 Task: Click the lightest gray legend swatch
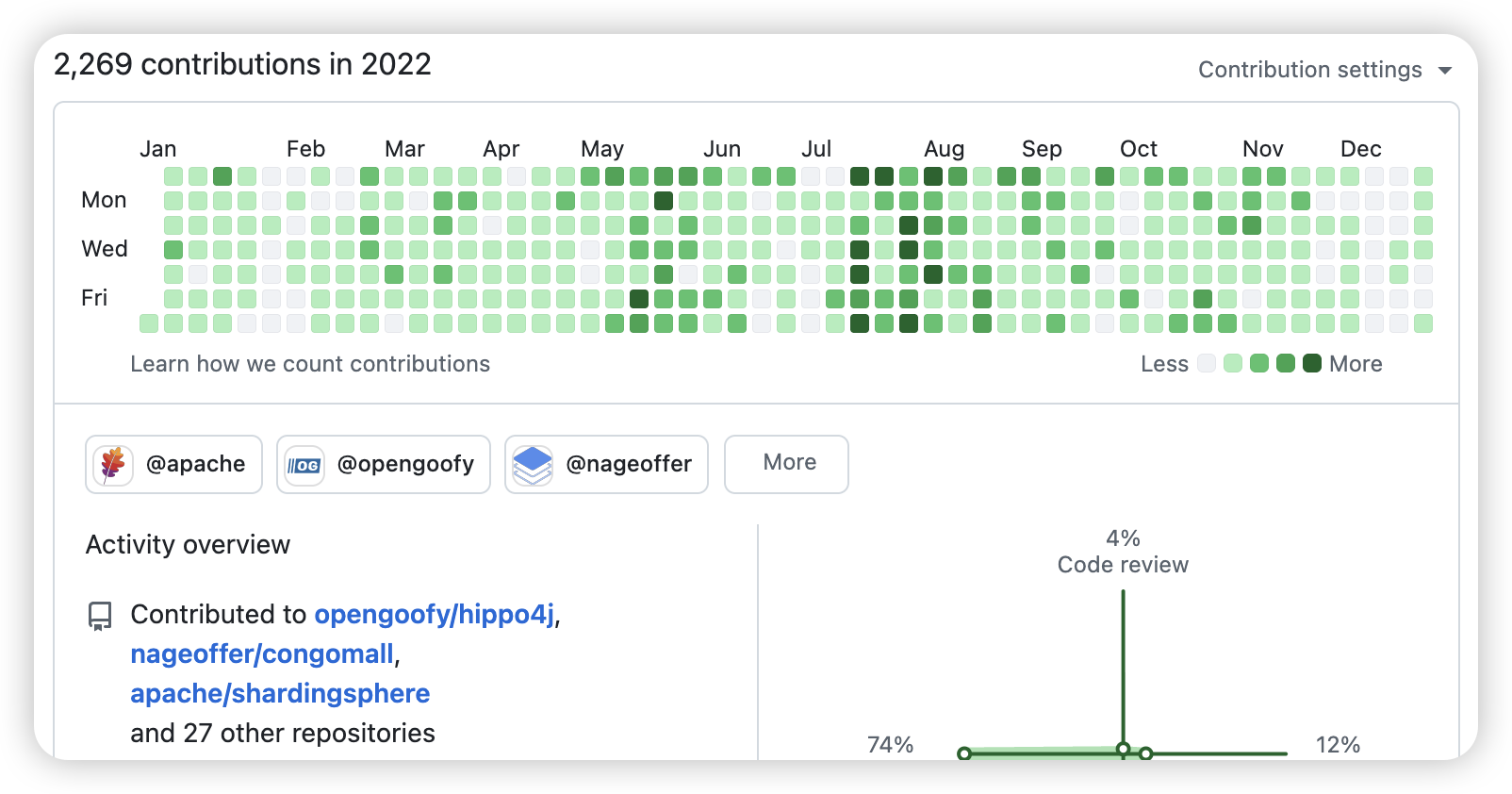(x=1206, y=364)
